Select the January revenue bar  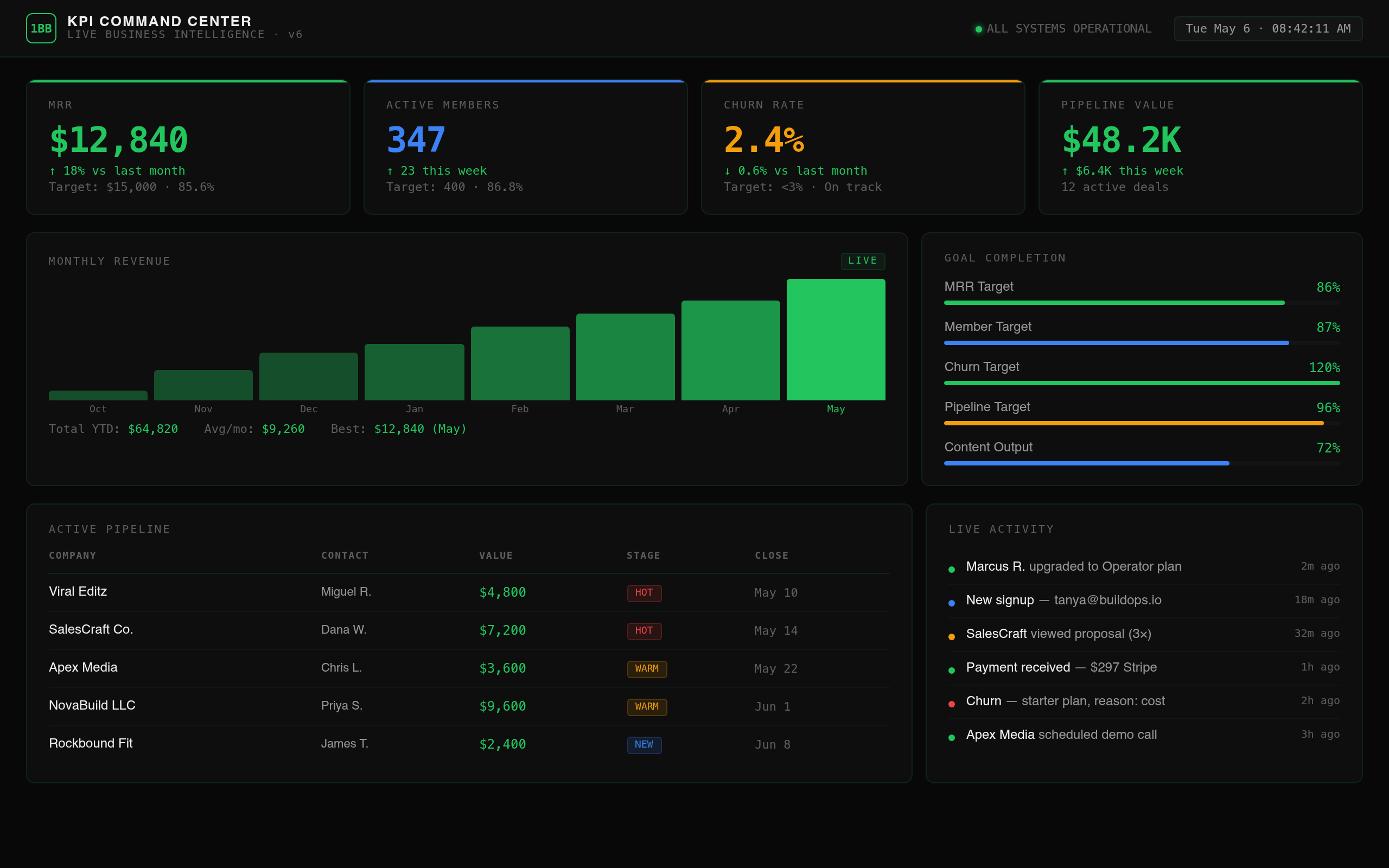(x=415, y=372)
